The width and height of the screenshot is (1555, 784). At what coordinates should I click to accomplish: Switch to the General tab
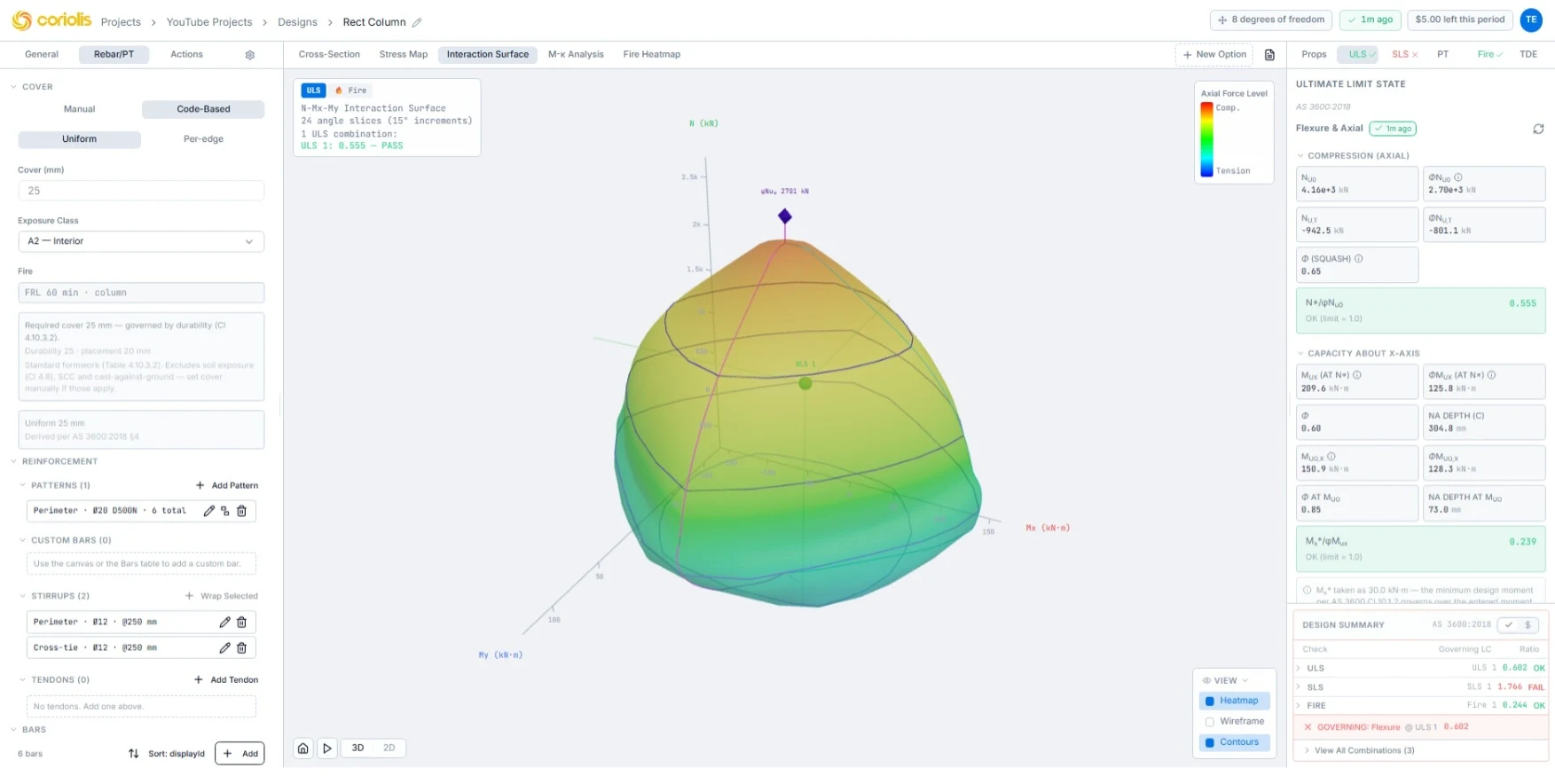tap(42, 55)
